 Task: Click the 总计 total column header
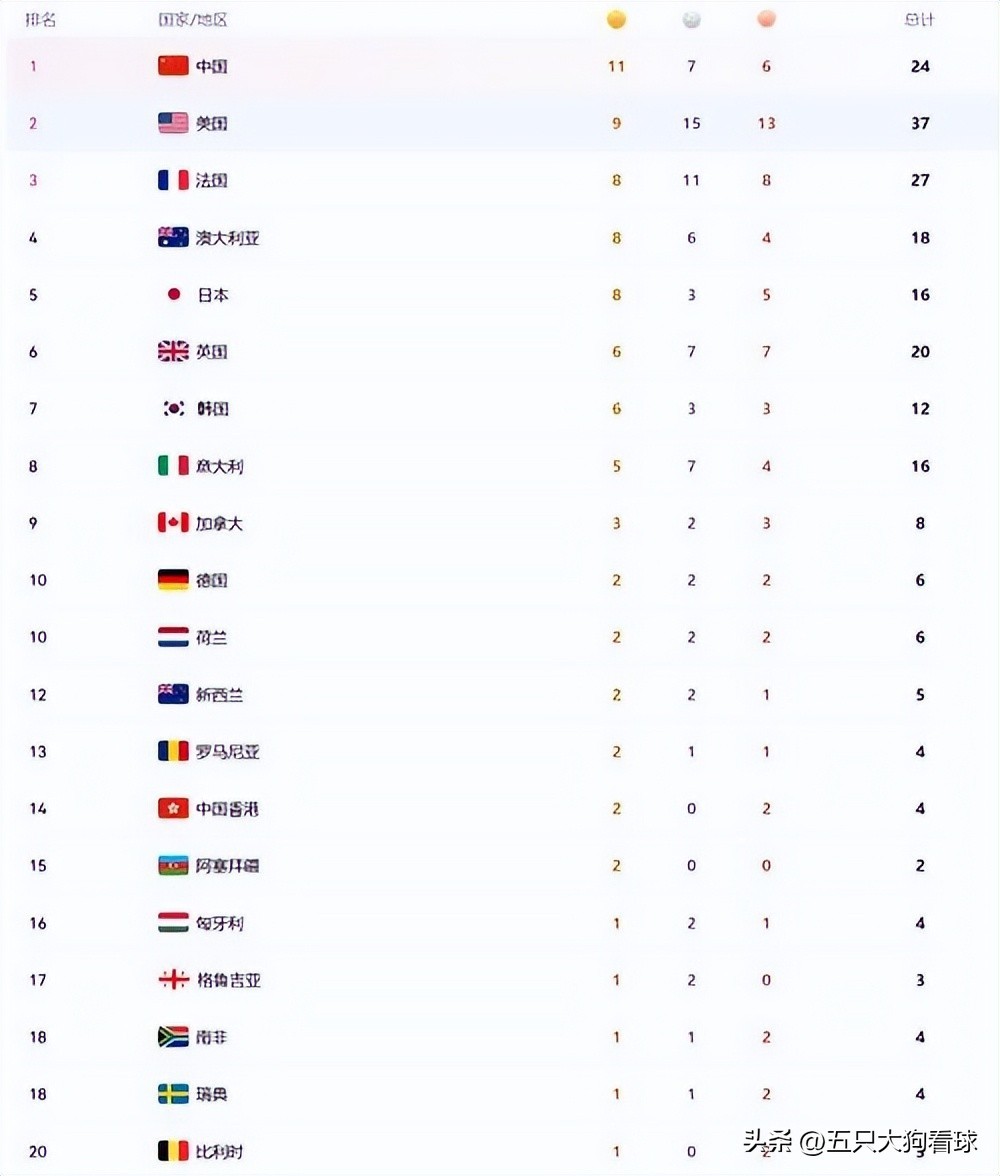click(x=920, y=20)
